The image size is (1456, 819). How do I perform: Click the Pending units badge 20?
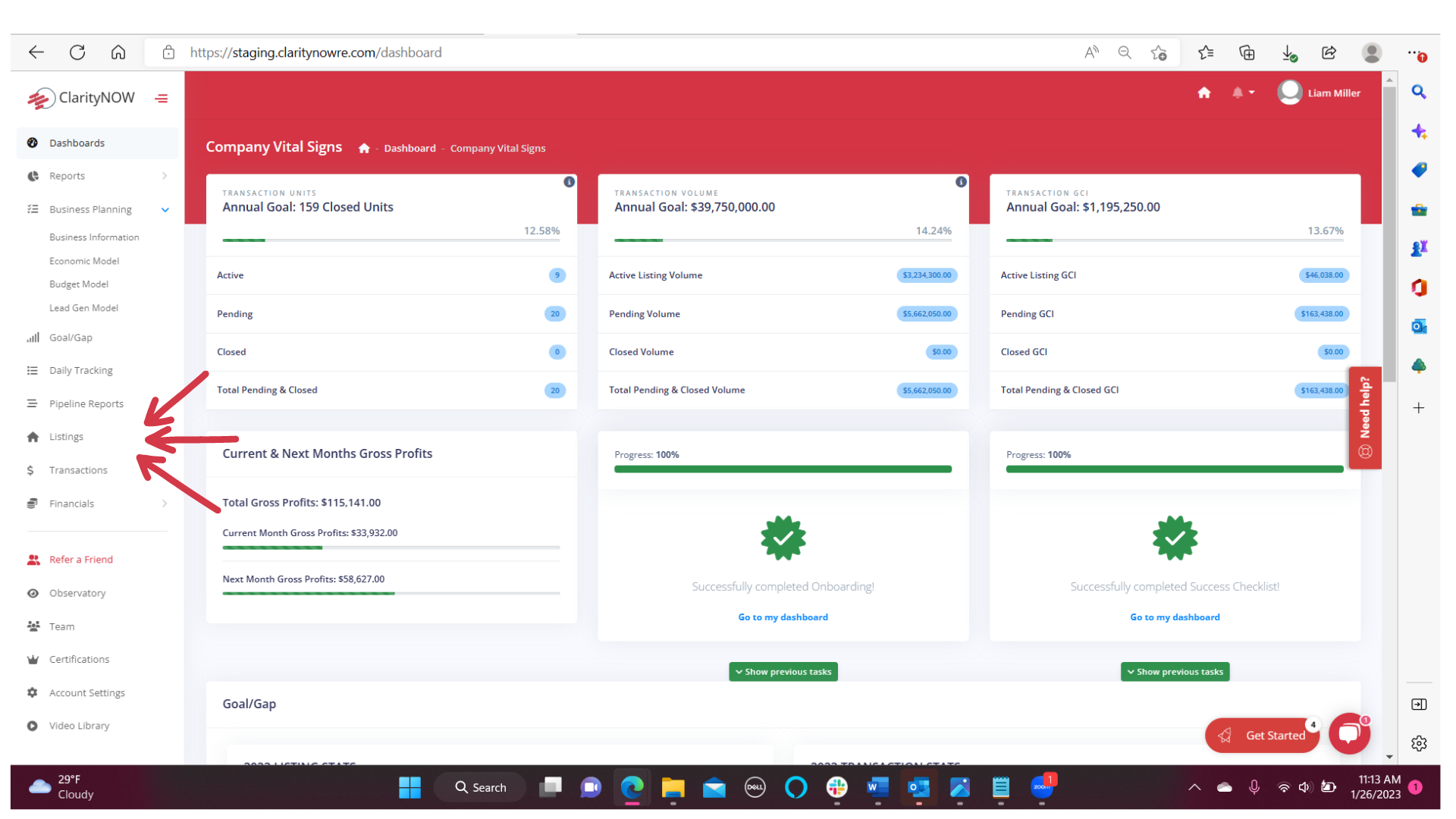[x=555, y=314]
